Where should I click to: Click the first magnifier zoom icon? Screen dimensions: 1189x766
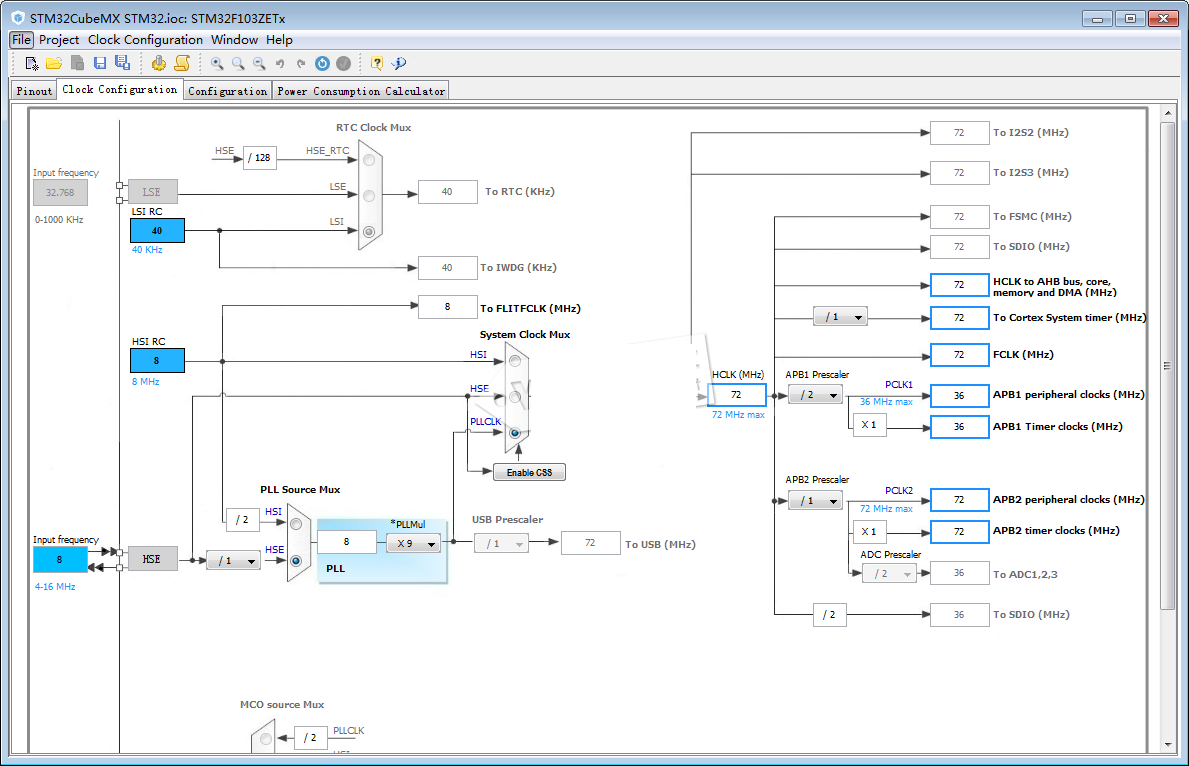coord(217,63)
